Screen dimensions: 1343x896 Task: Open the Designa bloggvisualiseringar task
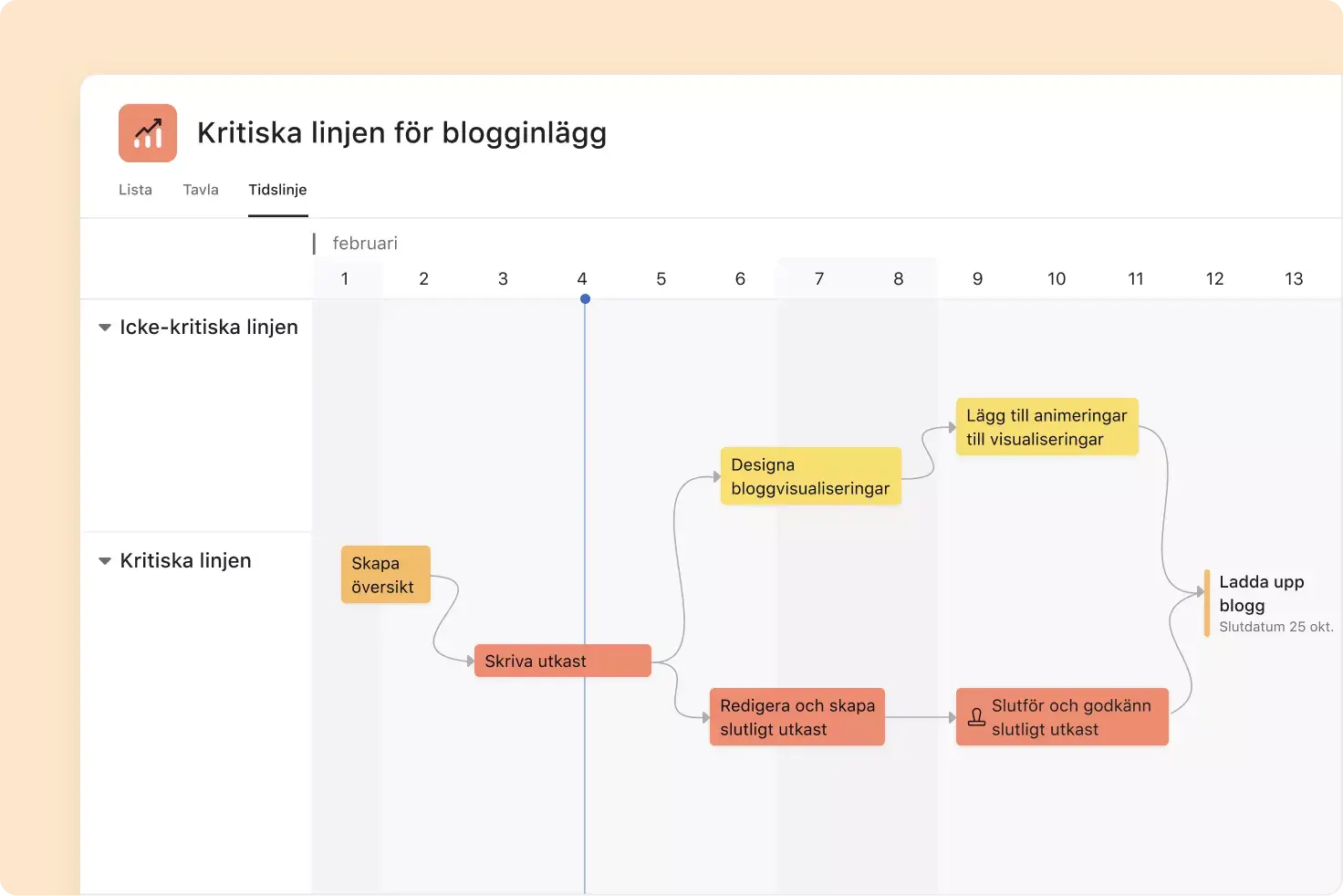pyautogui.click(x=809, y=475)
